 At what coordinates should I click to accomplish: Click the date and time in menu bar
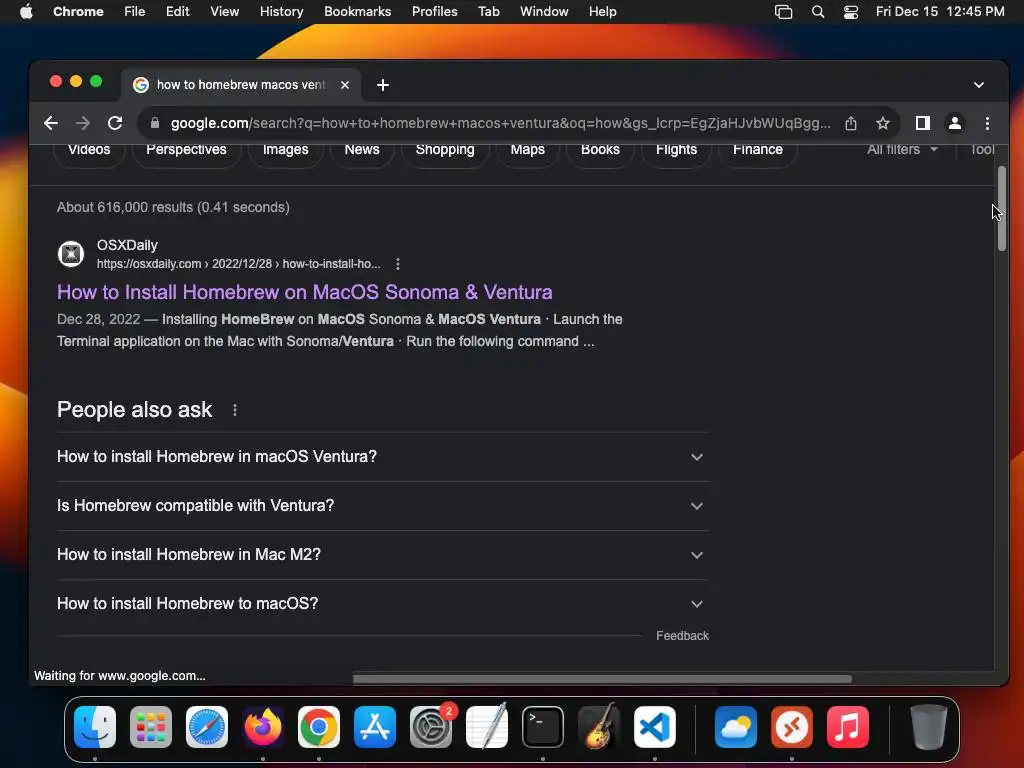tap(940, 12)
